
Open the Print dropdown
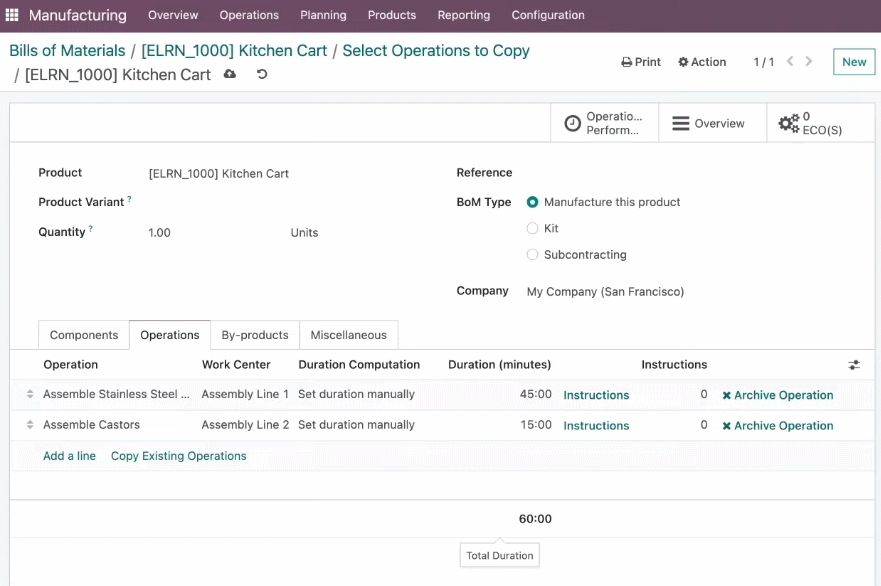coord(641,62)
